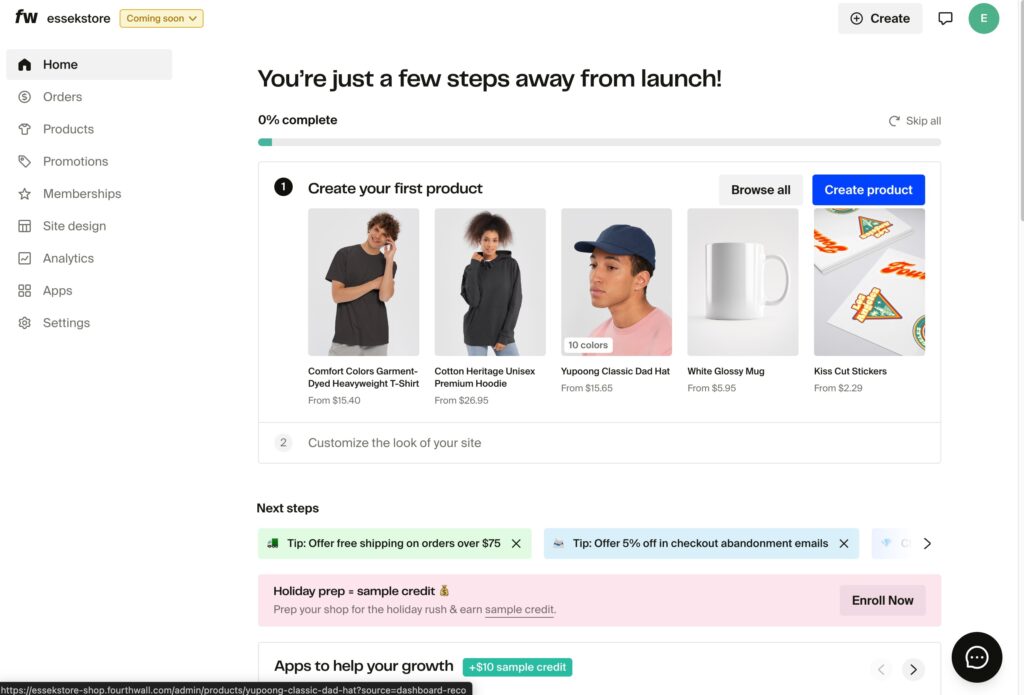Show next apps with right chevron
The image size is (1024, 695).
pyautogui.click(x=912, y=669)
